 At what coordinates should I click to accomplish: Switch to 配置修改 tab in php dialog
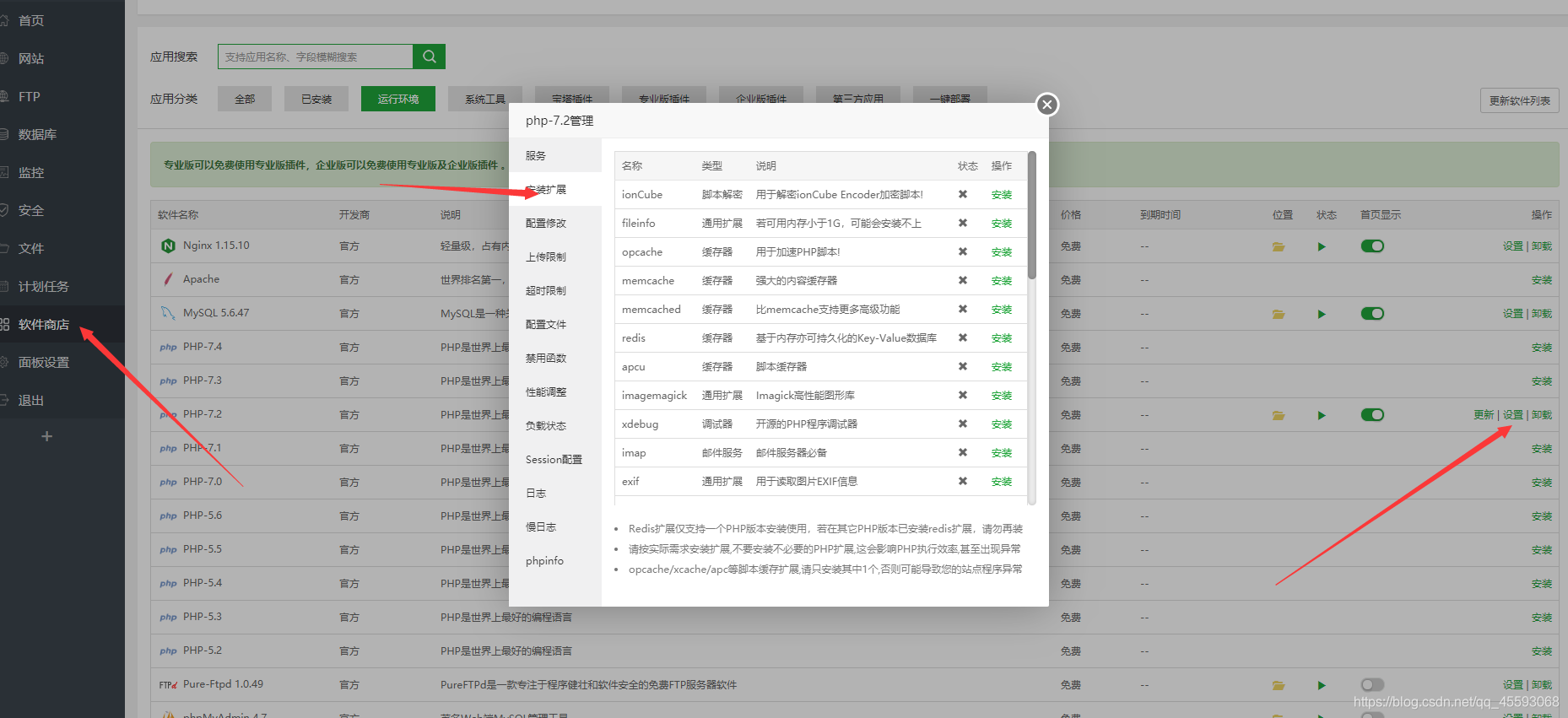555,223
